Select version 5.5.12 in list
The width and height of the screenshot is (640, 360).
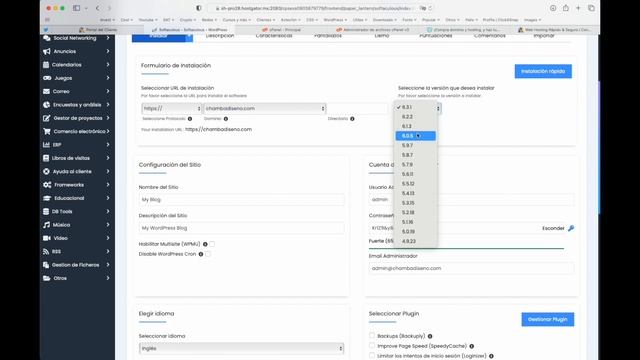pyautogui.click(x=416, y=184)
